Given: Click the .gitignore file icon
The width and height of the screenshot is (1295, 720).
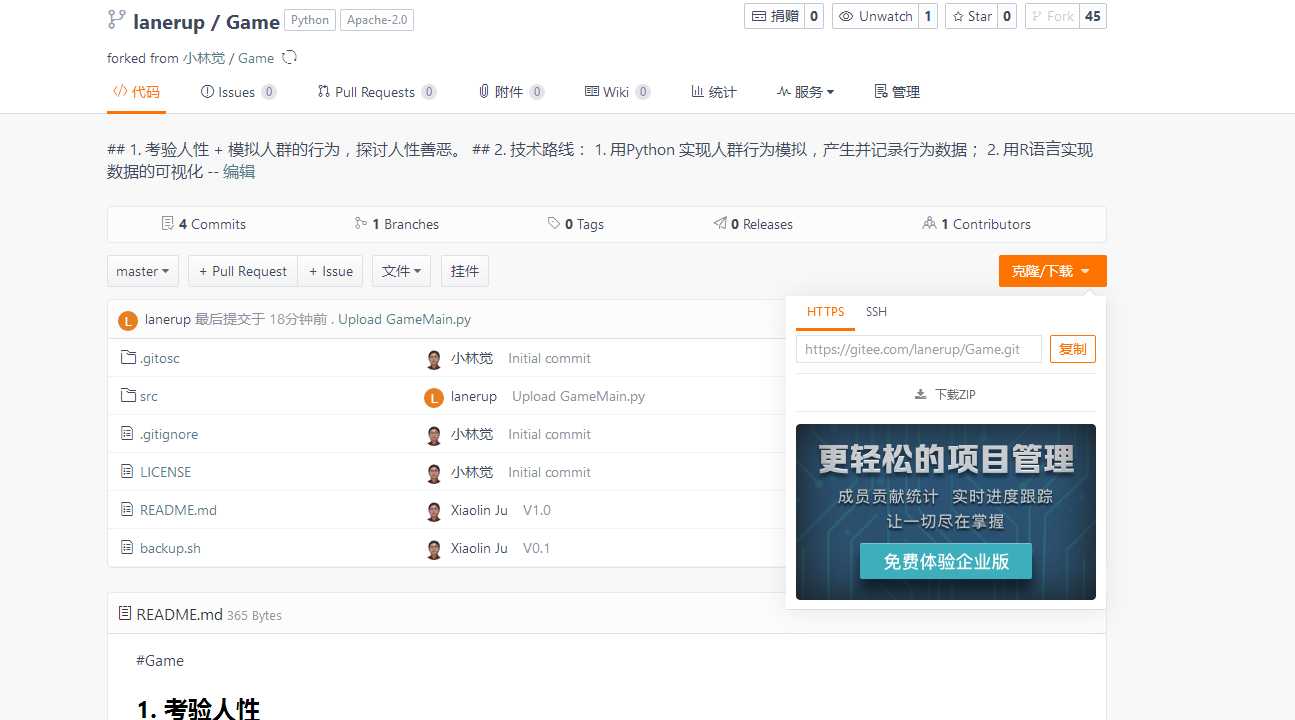Looking at the screenshot, I should 127,434.
